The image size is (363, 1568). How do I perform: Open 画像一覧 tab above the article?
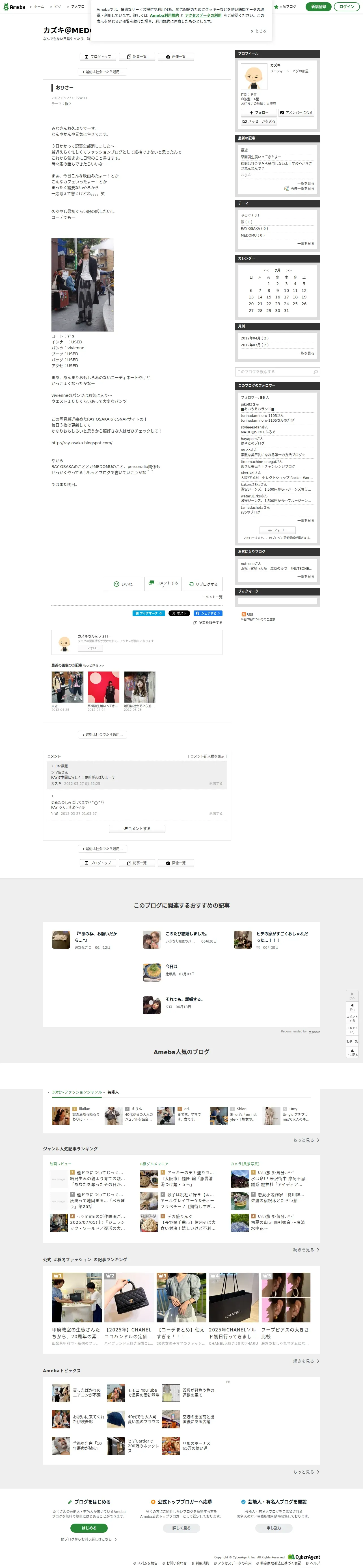(x=176, y=57)
